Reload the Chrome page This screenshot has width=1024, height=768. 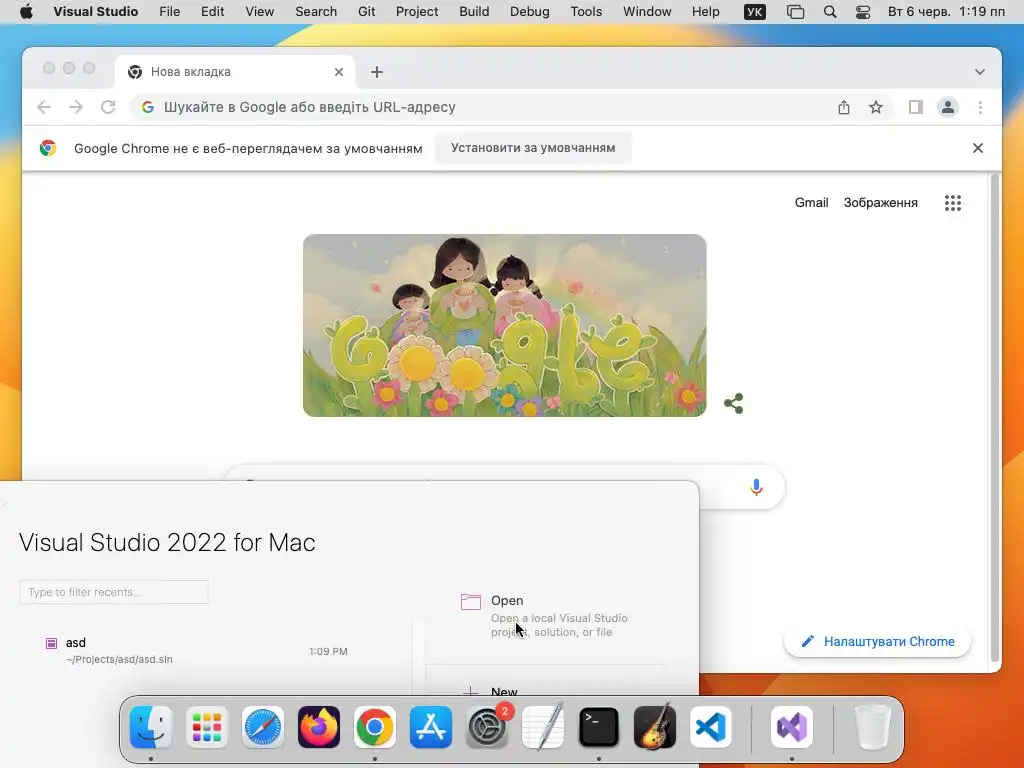(x=108, y=107)
